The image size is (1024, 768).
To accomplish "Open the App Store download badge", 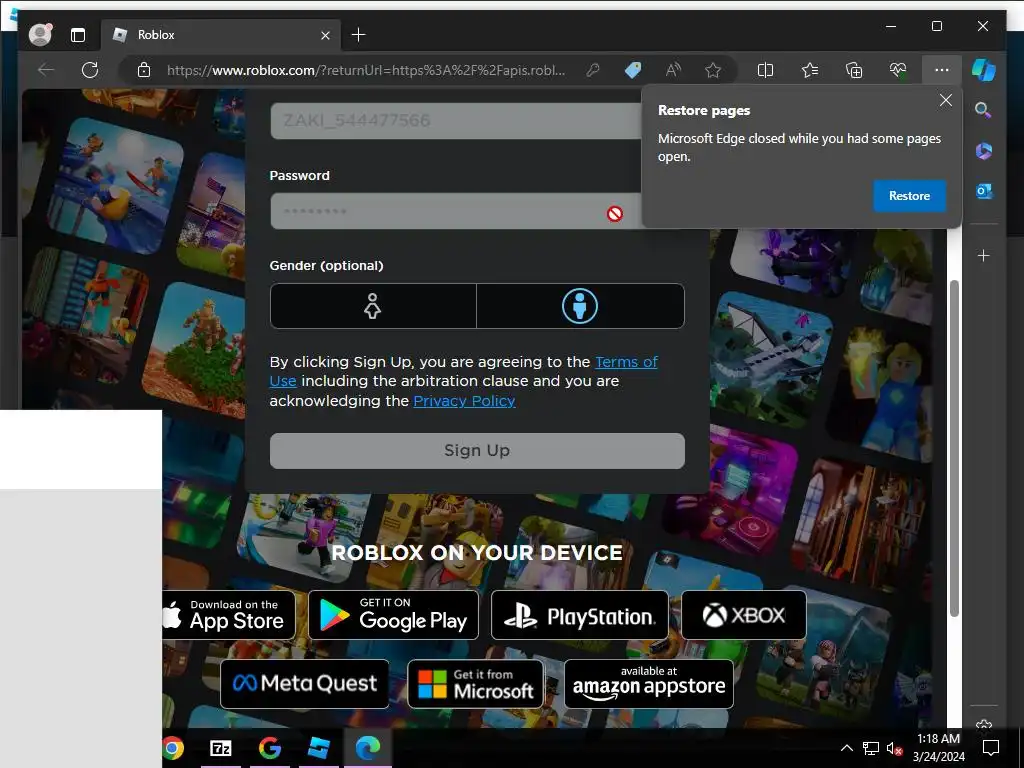I will coord(229,615).
